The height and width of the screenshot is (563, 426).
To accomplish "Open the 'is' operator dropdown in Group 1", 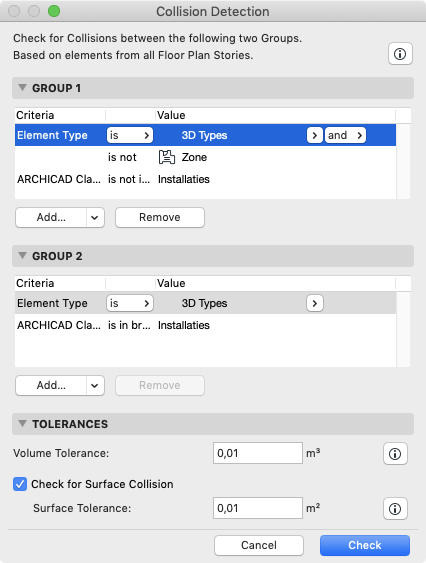I will (130, 135).
